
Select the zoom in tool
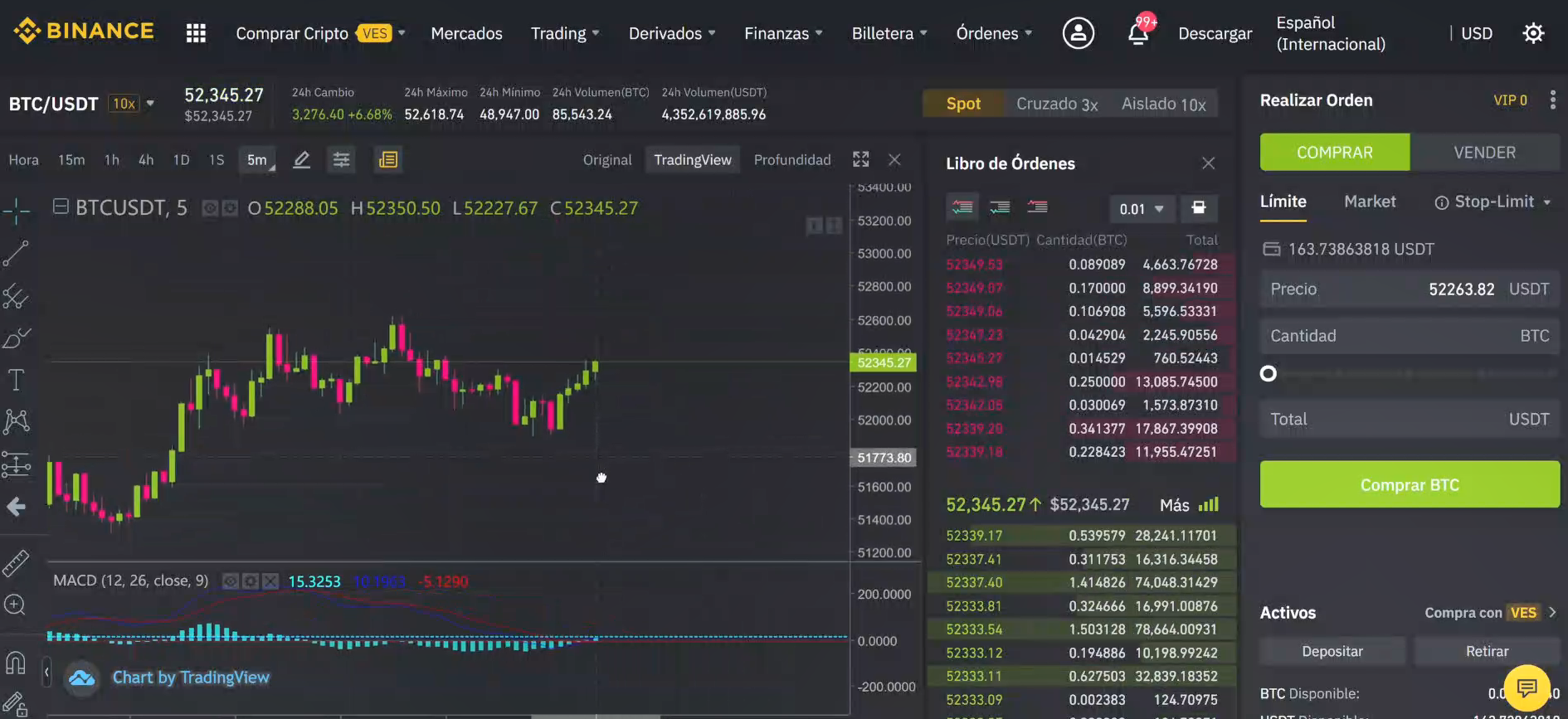click(15, 605)
